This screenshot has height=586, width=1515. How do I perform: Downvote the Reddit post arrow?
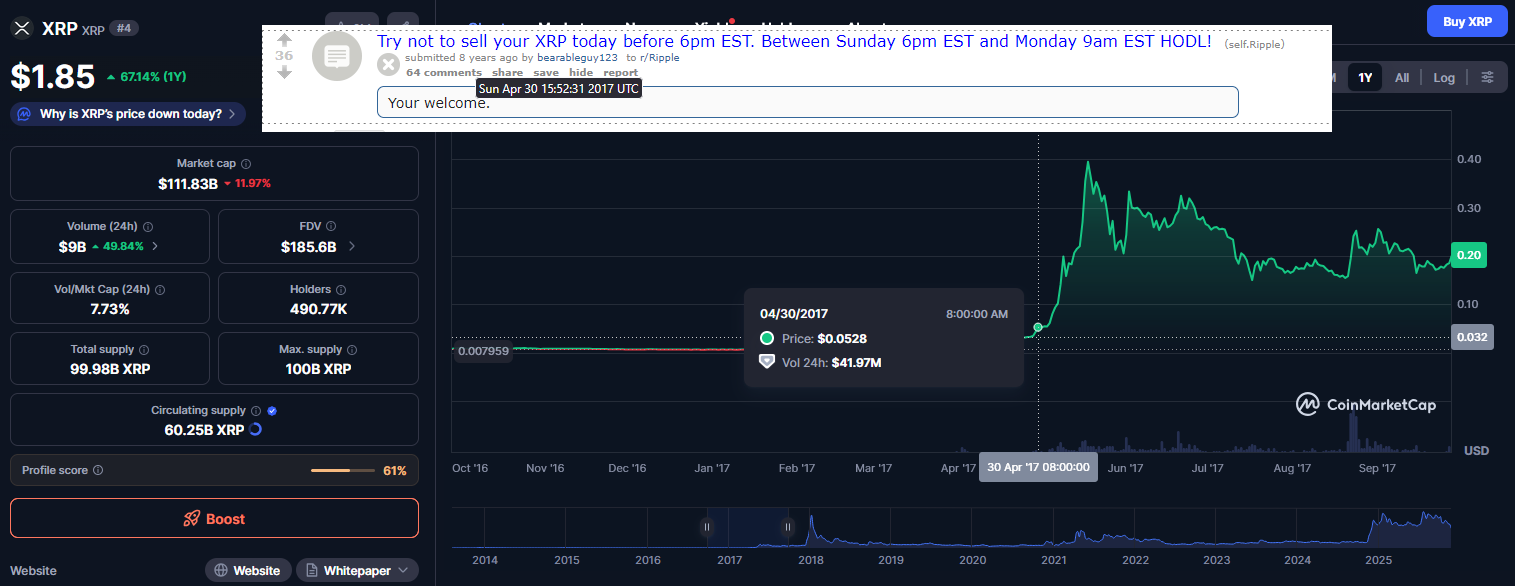[x=284, y=72]
